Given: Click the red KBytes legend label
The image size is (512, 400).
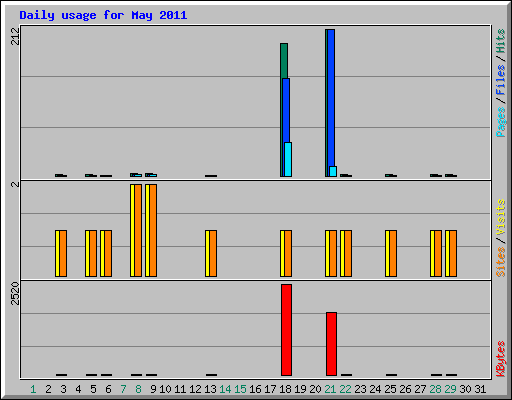Looking at the screenshot, I should (501, 359).
